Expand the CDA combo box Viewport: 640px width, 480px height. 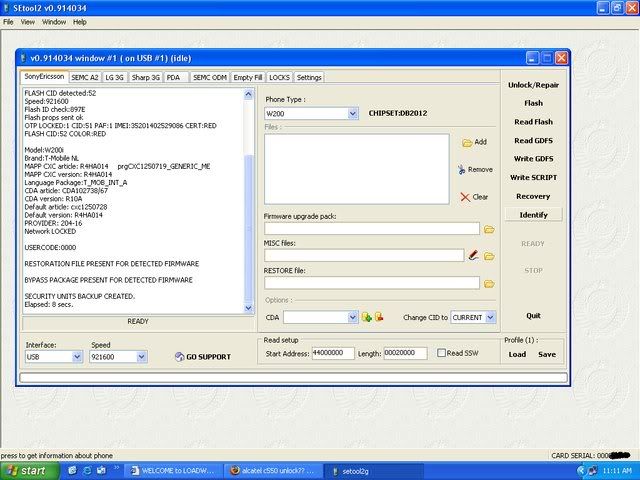tap(353, 317)
